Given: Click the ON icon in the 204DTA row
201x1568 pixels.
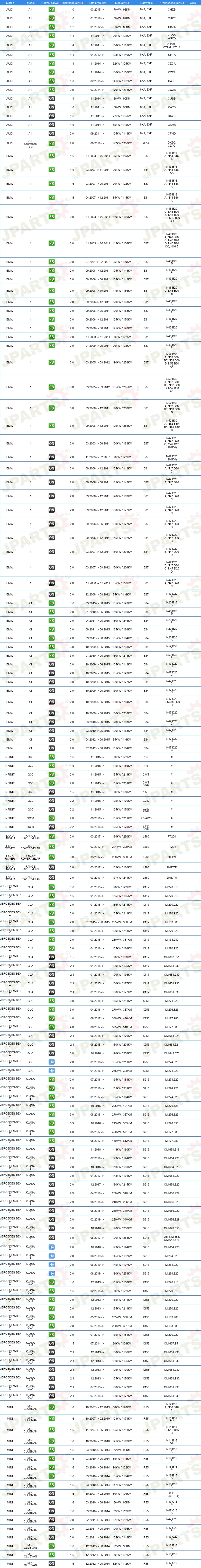Looking at the screenshot, I should (x=52, y=878).
